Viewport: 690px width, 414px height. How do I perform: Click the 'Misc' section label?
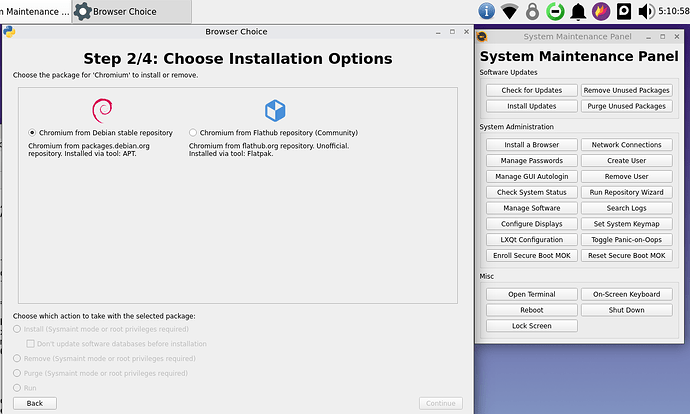click(487, 276)
